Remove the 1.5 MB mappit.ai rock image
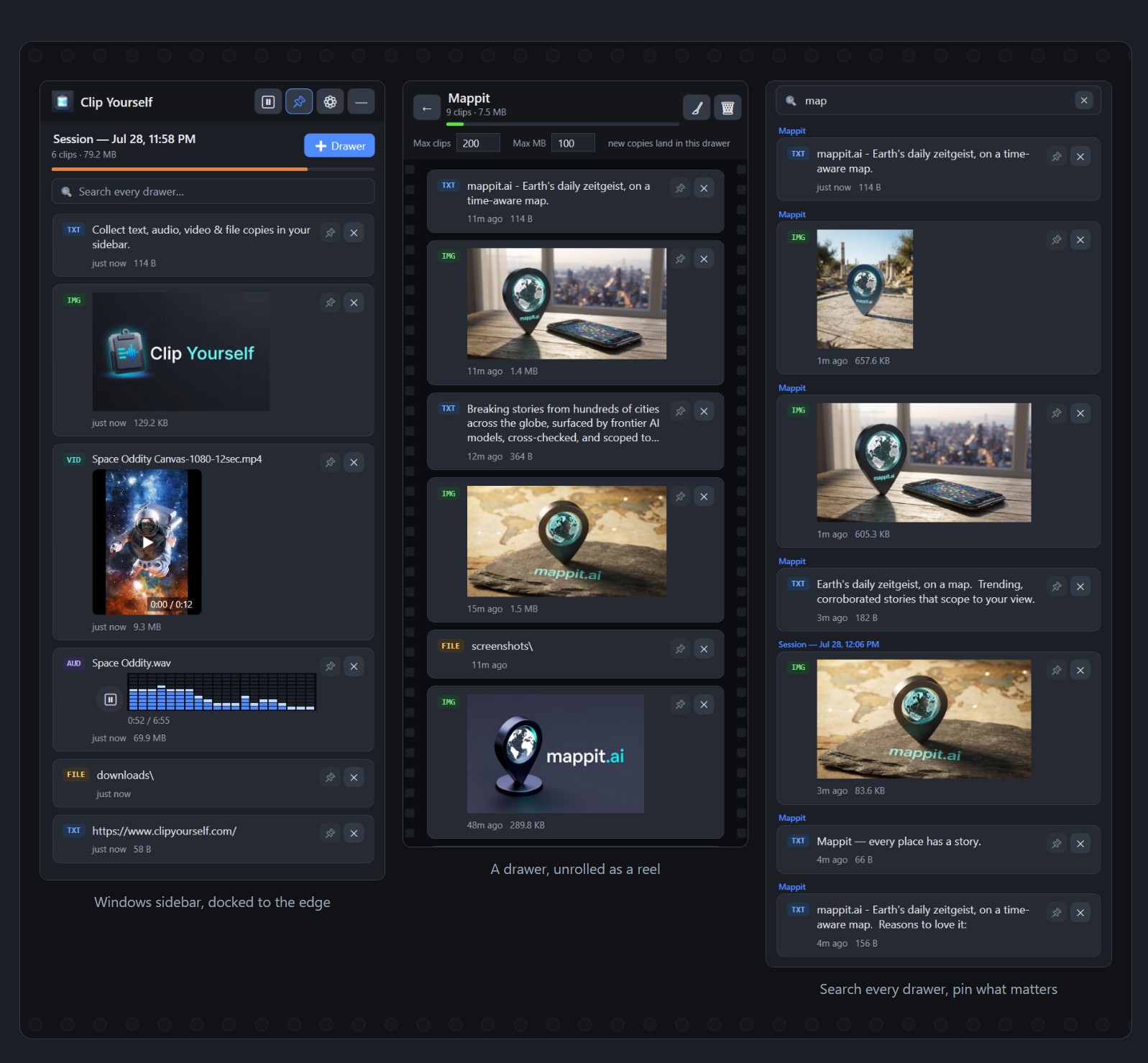This screenshot has height=1063, width=1148. tap(704, 497)
